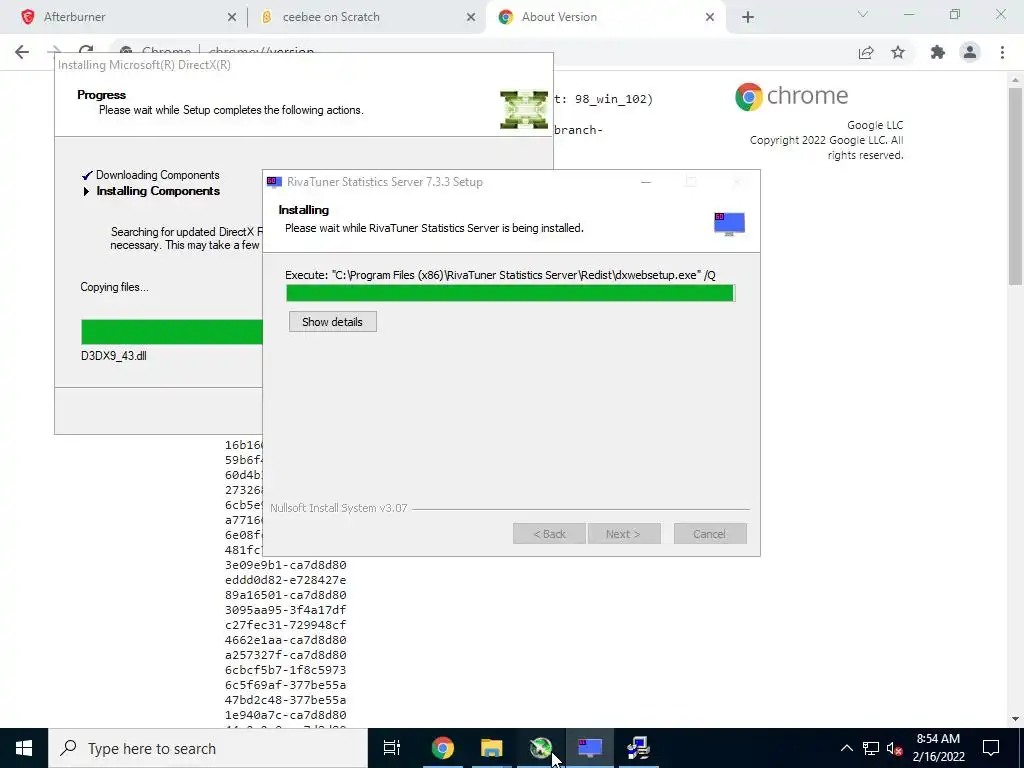The height and width of the screenshot is (768, 1024).
Task: Click the Nullsoft Install System v3.07 text
Action: [x=338, y=508]
